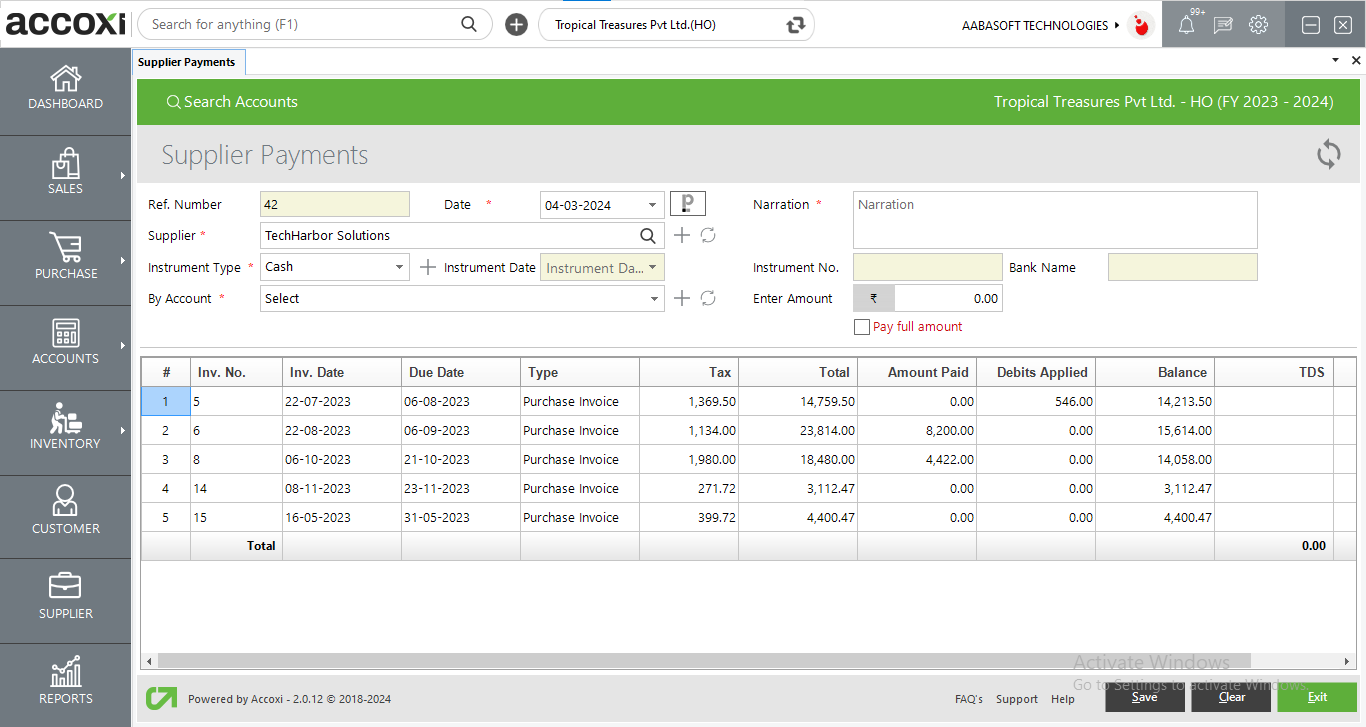The height and width of the screenshot is (727, 1366).
Task: Click the supplier search magnifier icon
Action: (647, 235)
